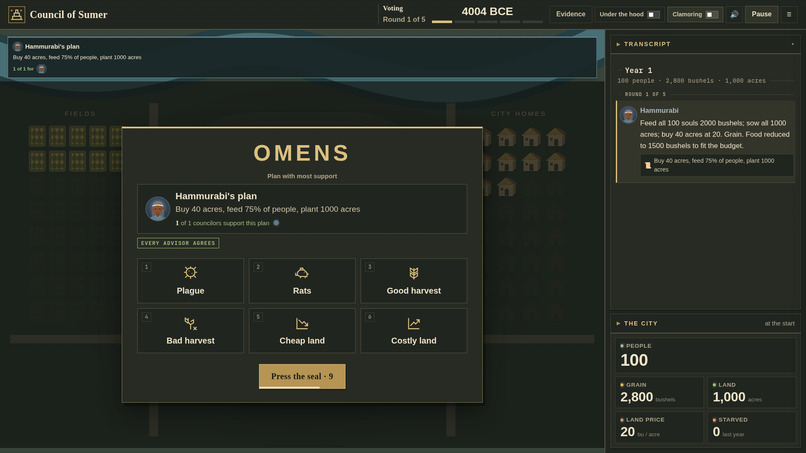
Task: Open Hammurabi's plan card in dialog
Action: point(302,209)
